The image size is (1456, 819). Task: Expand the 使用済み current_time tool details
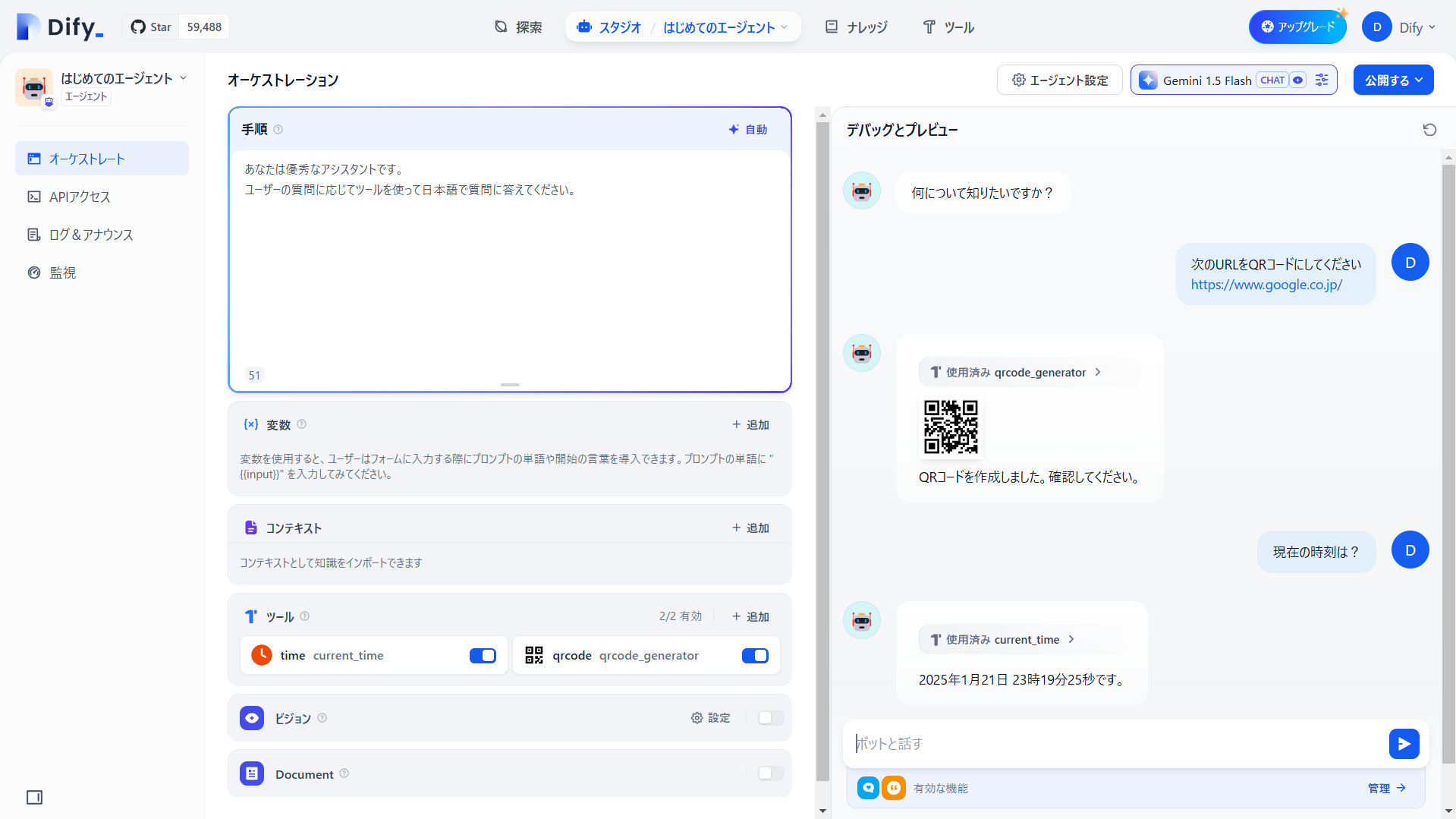[x=1020, y=640]
